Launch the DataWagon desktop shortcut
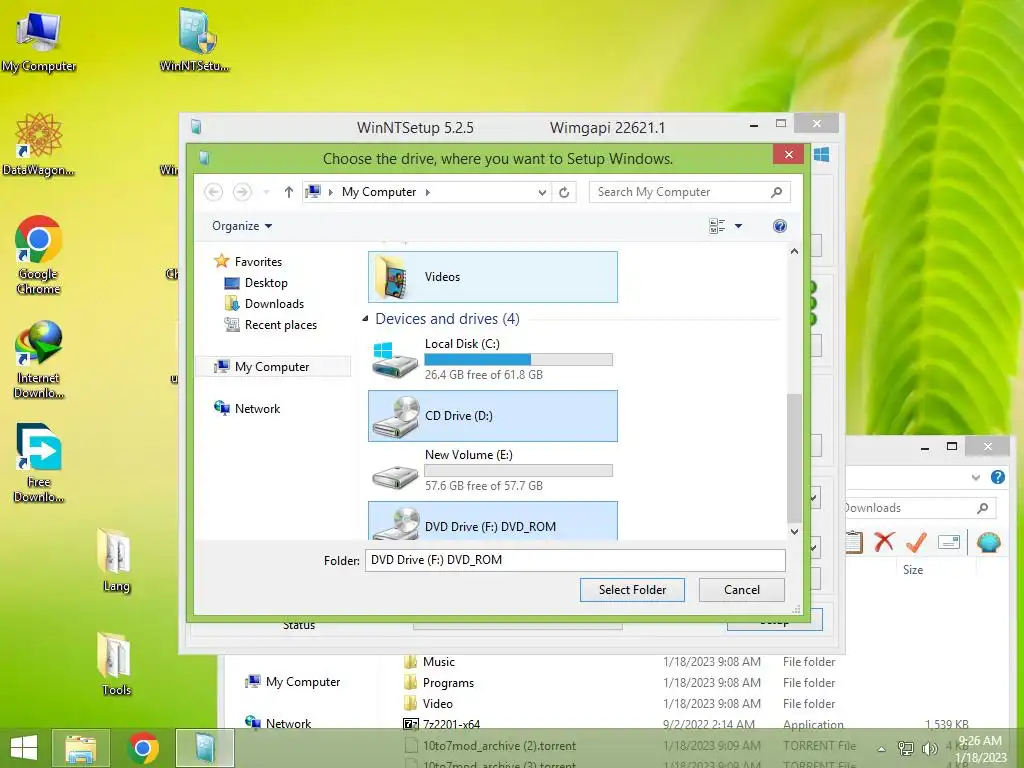Image resolution: width=1024 pixels, height=768 pixels. [x=39, y=144]
